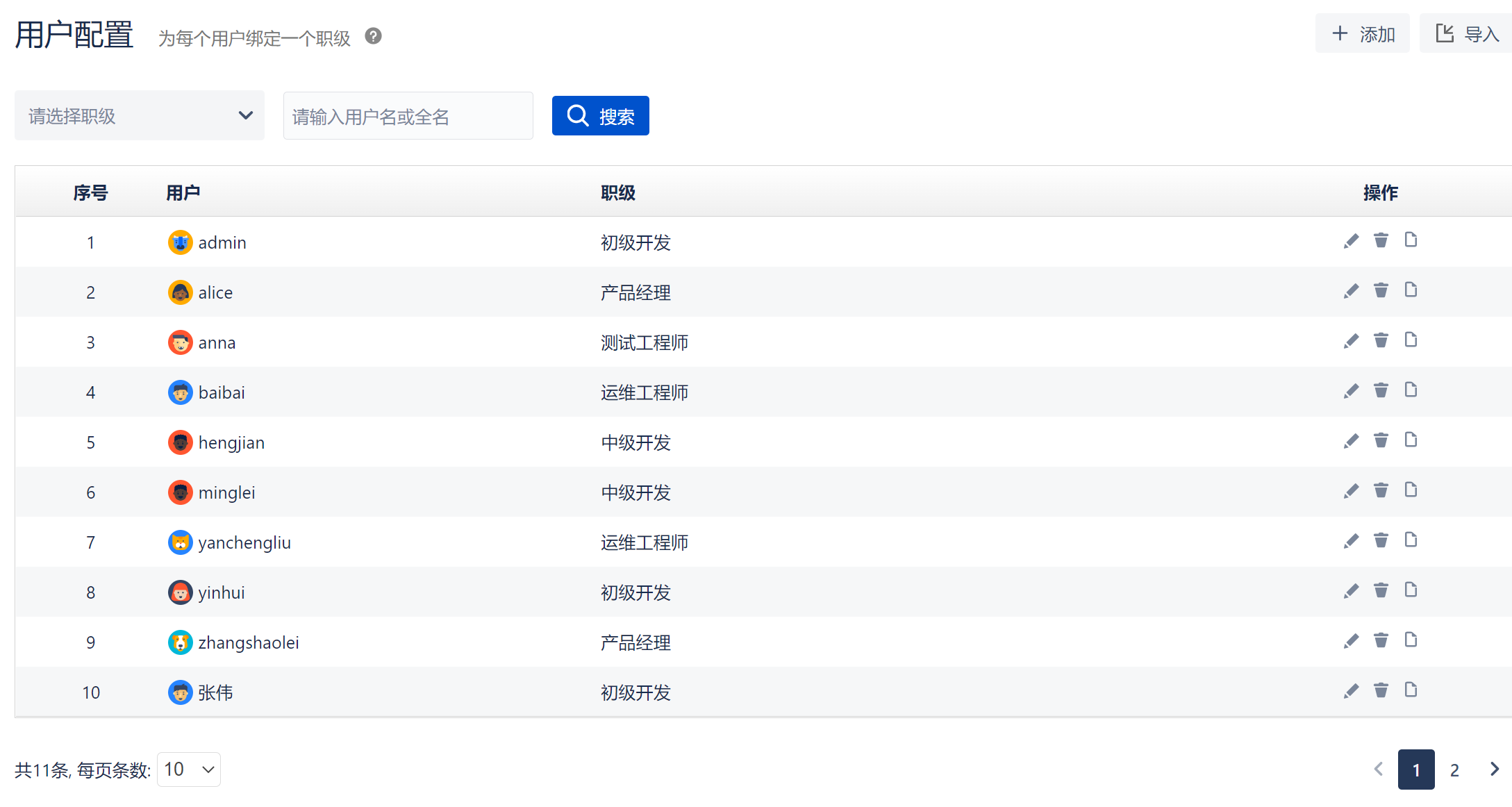Screen dimensions: 1512x807
Task: Click the 职级 column header
Action: coord(618,192)
